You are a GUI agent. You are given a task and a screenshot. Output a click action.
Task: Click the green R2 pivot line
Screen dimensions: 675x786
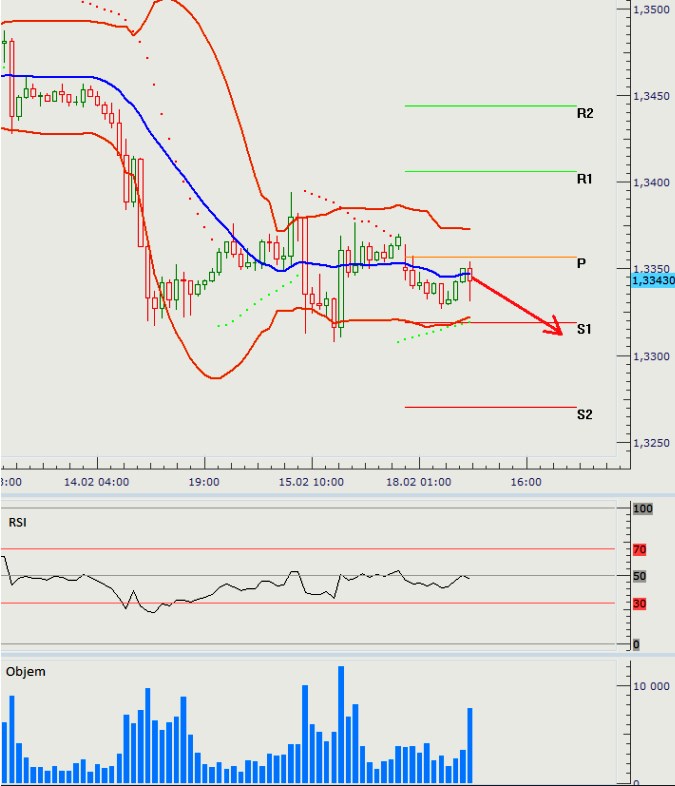(491, 106)
